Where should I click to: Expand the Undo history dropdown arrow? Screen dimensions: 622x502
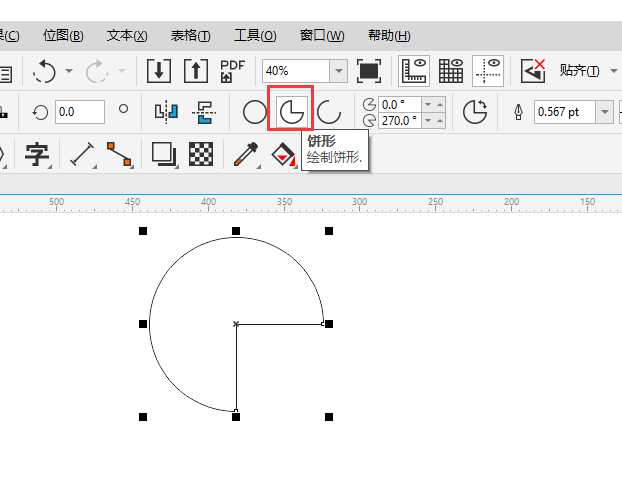point(69,71)
